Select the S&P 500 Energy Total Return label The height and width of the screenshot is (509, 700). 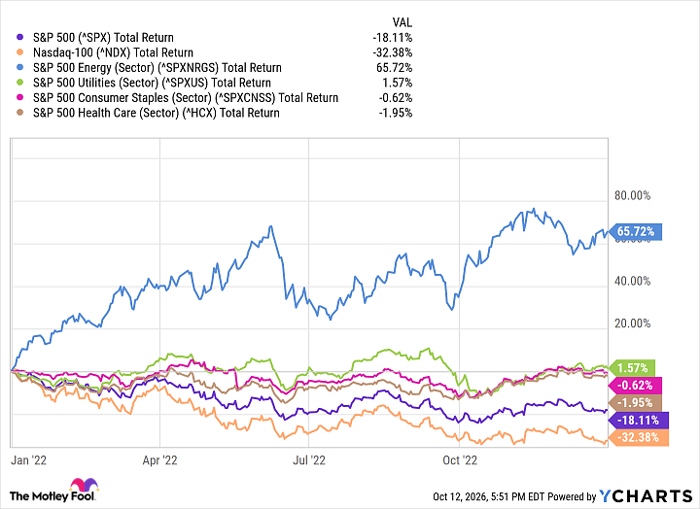tap(157, 68)
